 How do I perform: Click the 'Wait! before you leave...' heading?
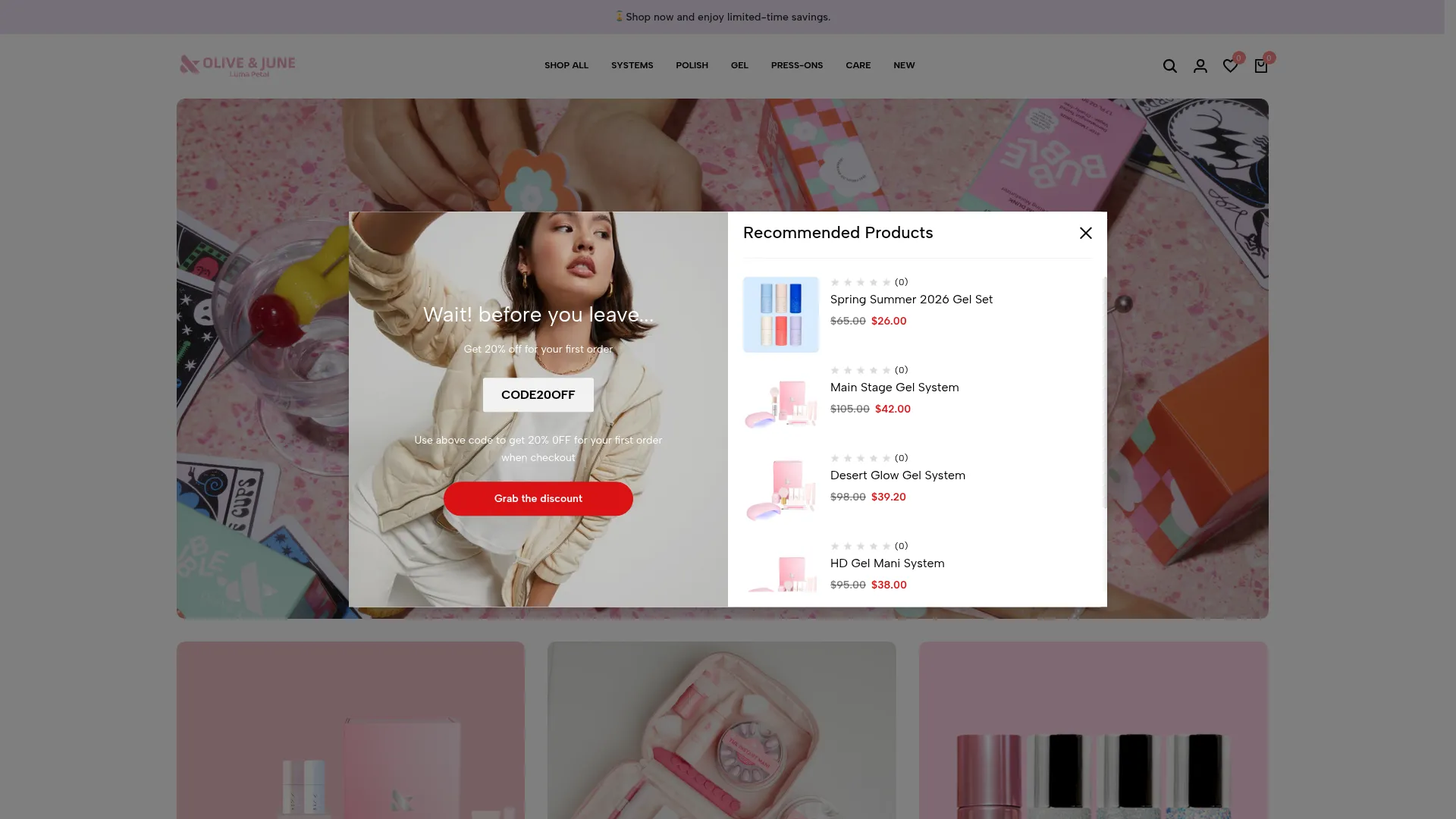click(538, 315)
